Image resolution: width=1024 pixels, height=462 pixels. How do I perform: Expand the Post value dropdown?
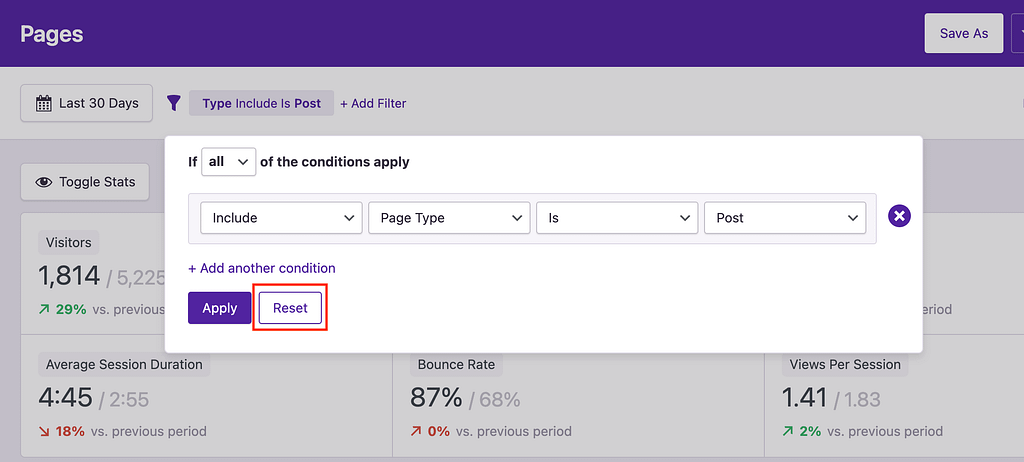pyautogui.click(x=785, y=217)
